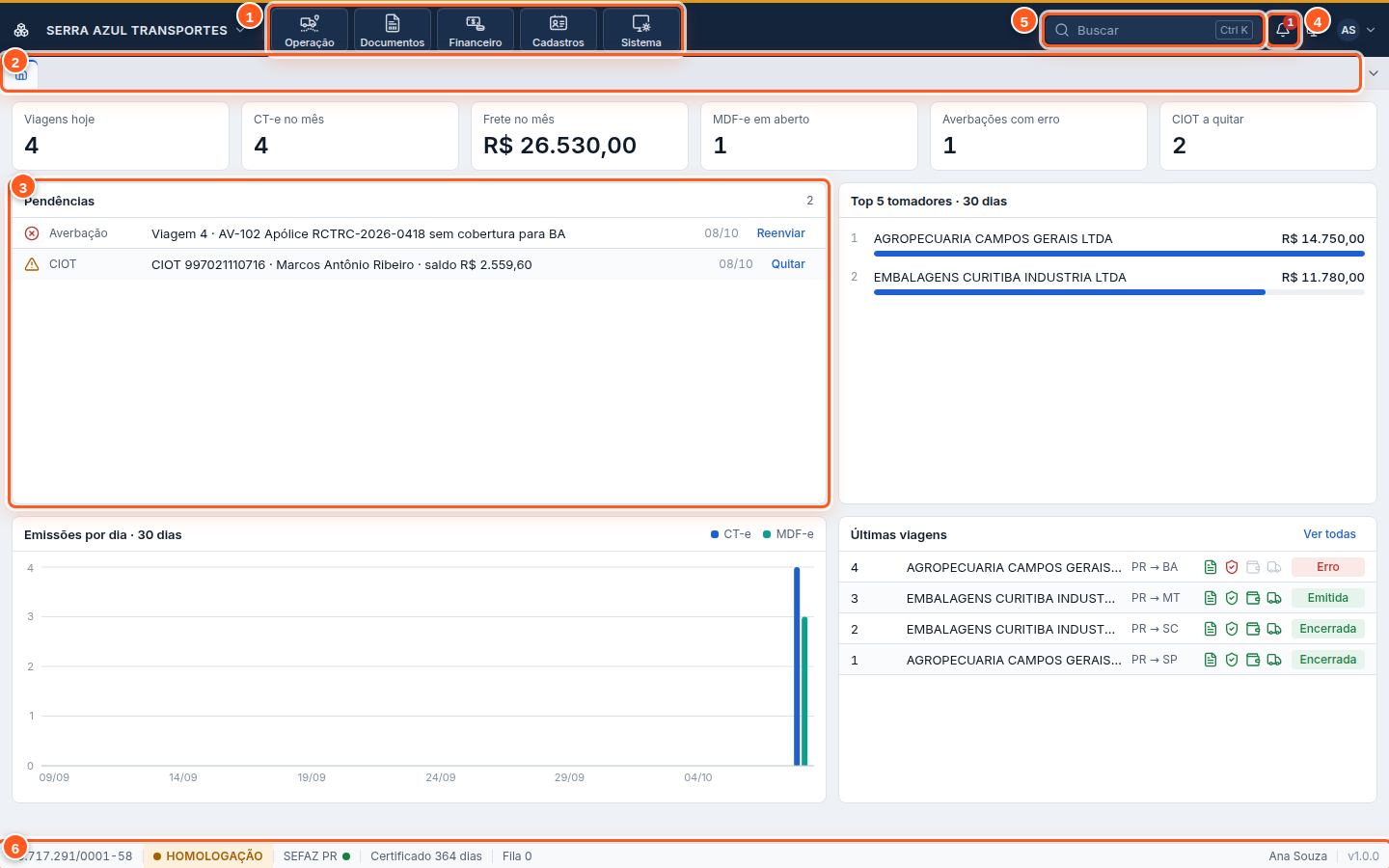Viewport: 1389px width, 868px height.
Task: Click the red shield icon on trip 4
Action: pos(1232,567)
